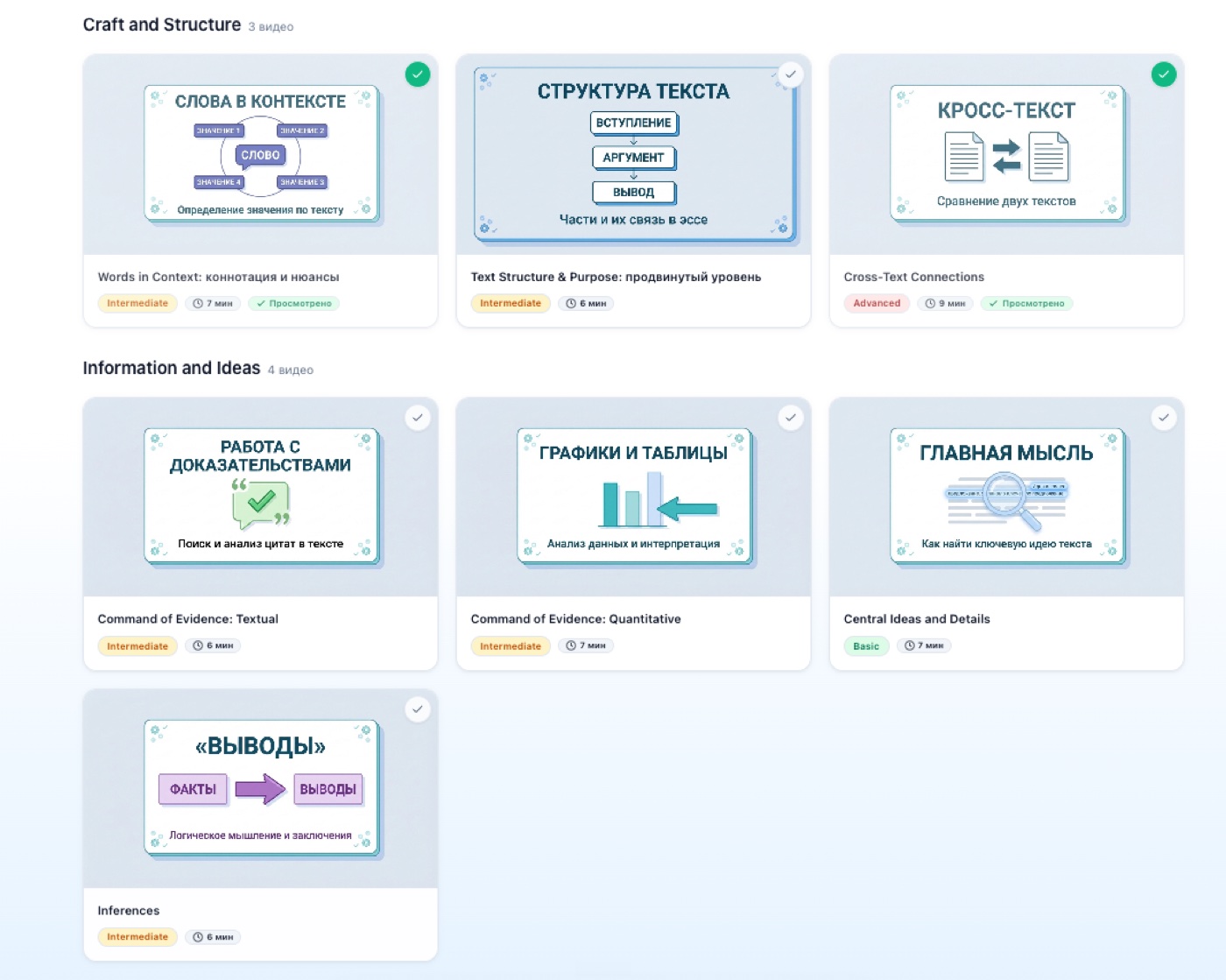Mark Command of Evidence: Quantitative as watched

click(x=791, y=418)
